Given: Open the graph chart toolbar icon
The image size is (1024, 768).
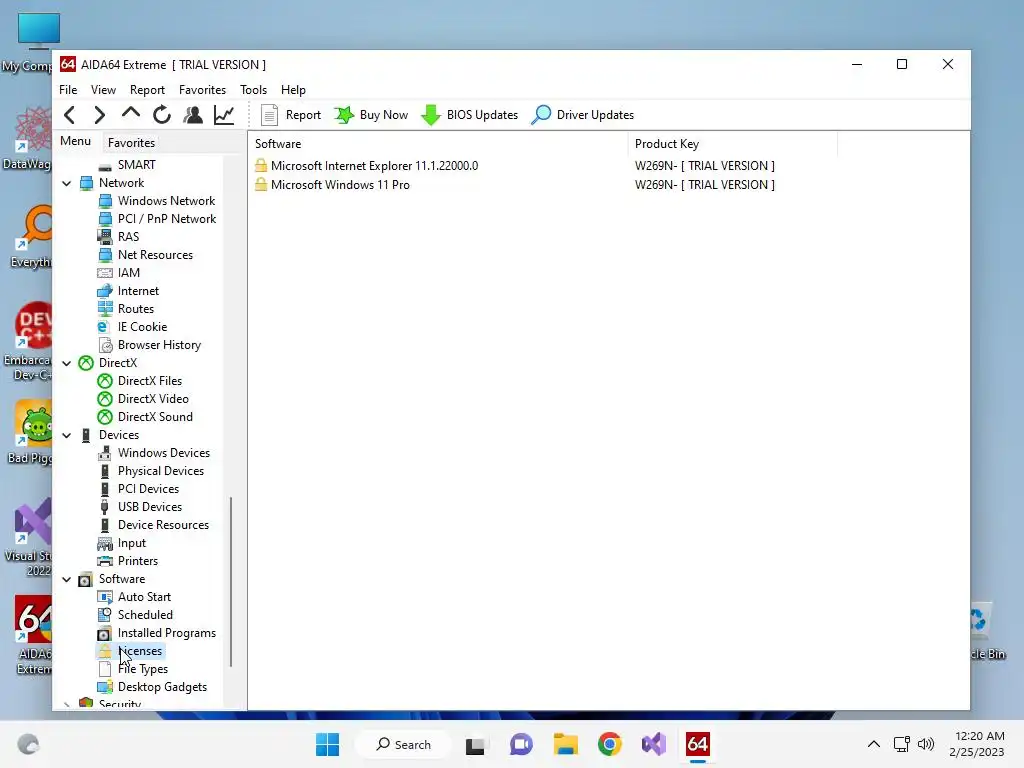Looking at the screenshot, I should (224, 115).
